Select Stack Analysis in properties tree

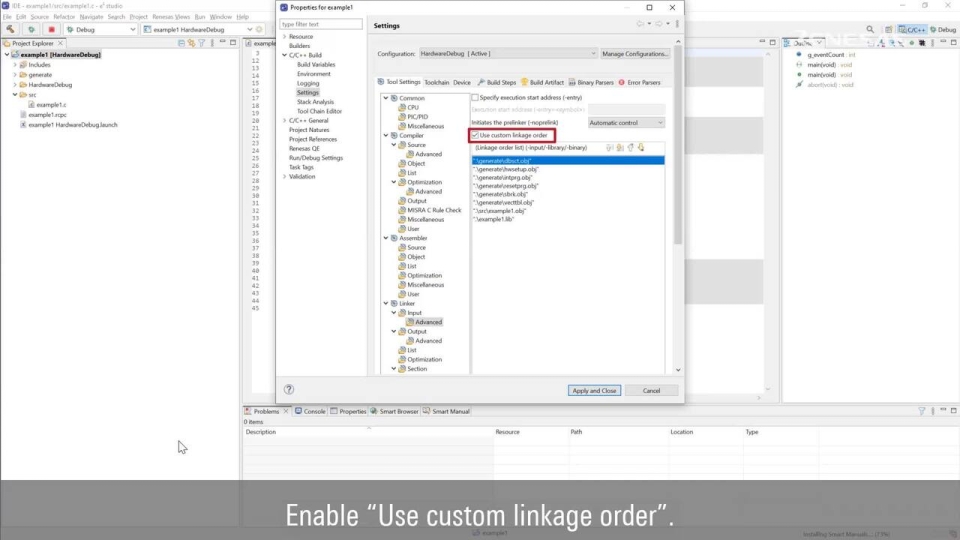point(315,102)
